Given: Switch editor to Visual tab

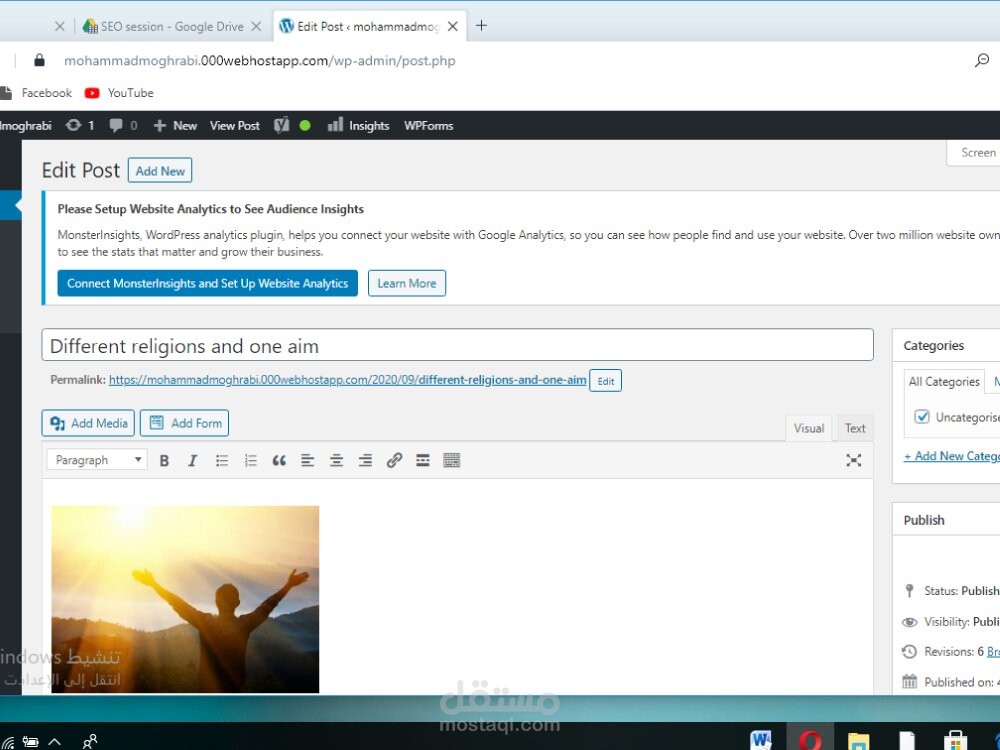Looking at the screenshot, I should tap(809, 428).
